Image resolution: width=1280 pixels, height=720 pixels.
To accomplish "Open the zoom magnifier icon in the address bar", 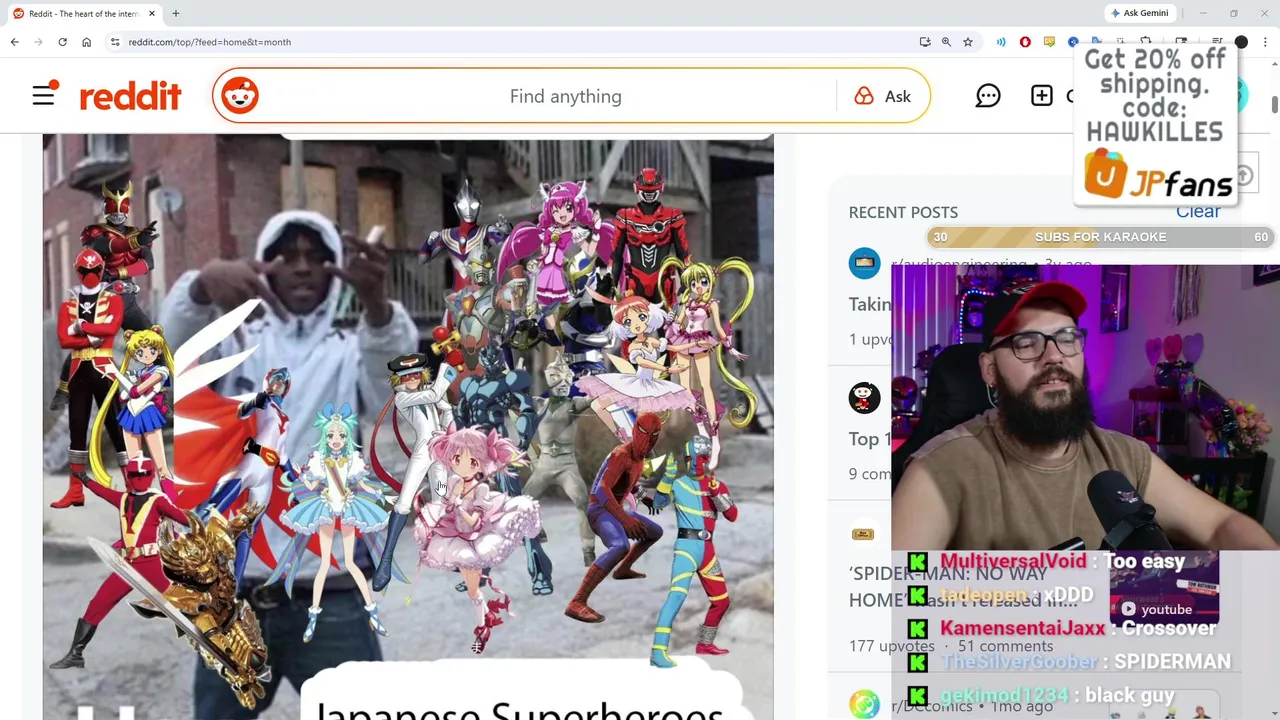I will [946, 42].
